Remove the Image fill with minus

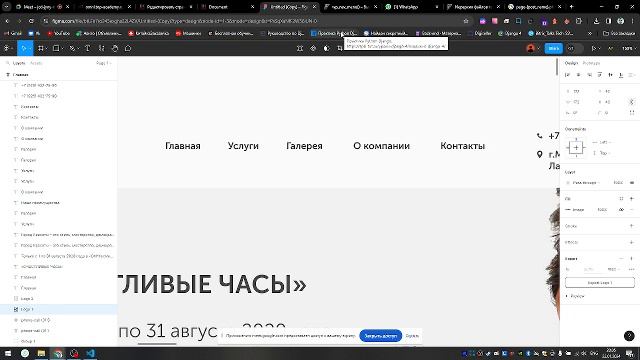pyautogui.click(x=631, y=209)
